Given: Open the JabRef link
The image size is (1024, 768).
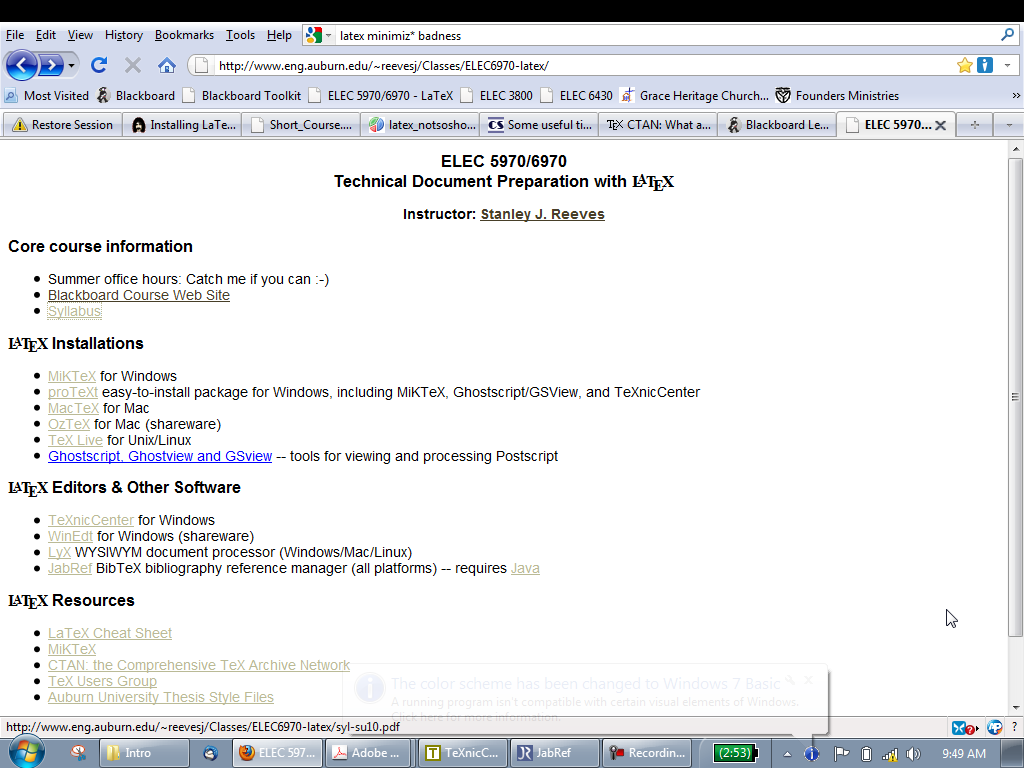Looking at the screenshot, I should click(70, 569).
